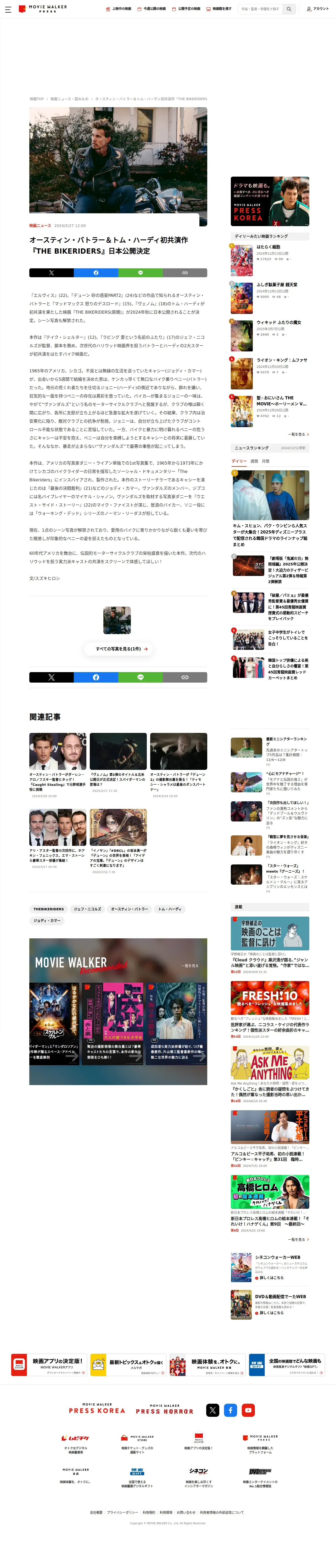Screen dimensions: 336x1568
Task: Open the MOVIE WALKER STORE logo in footer
Action: point(137,1438)
